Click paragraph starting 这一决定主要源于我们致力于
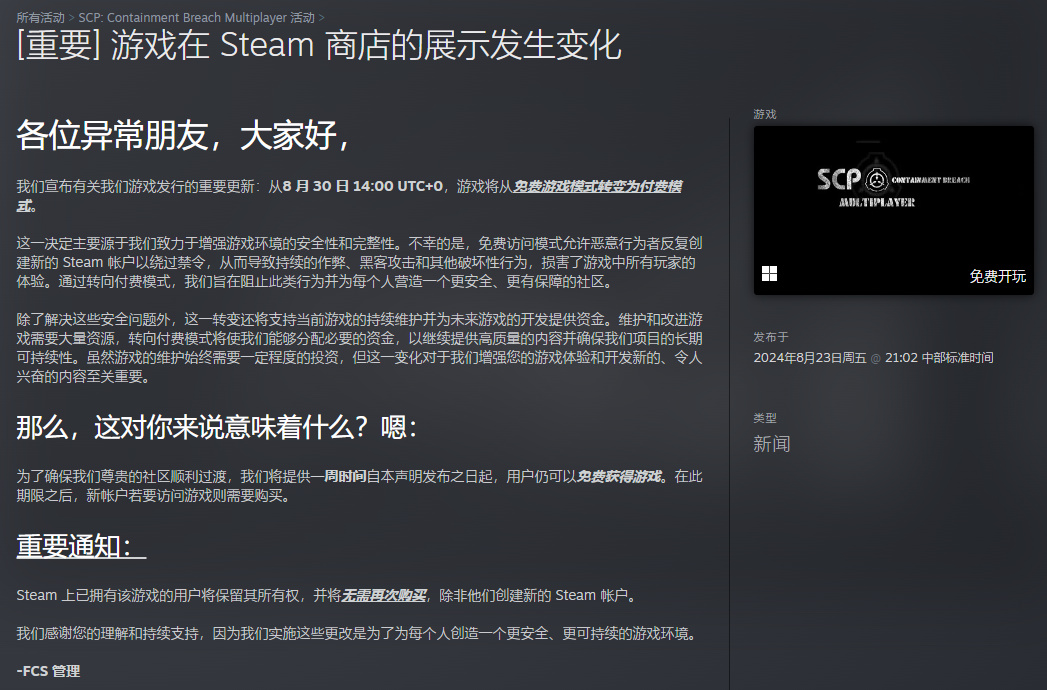Image resolution: width=1047 pixels, height=690 pixels. pyautogui.click(x=359, y=263)
